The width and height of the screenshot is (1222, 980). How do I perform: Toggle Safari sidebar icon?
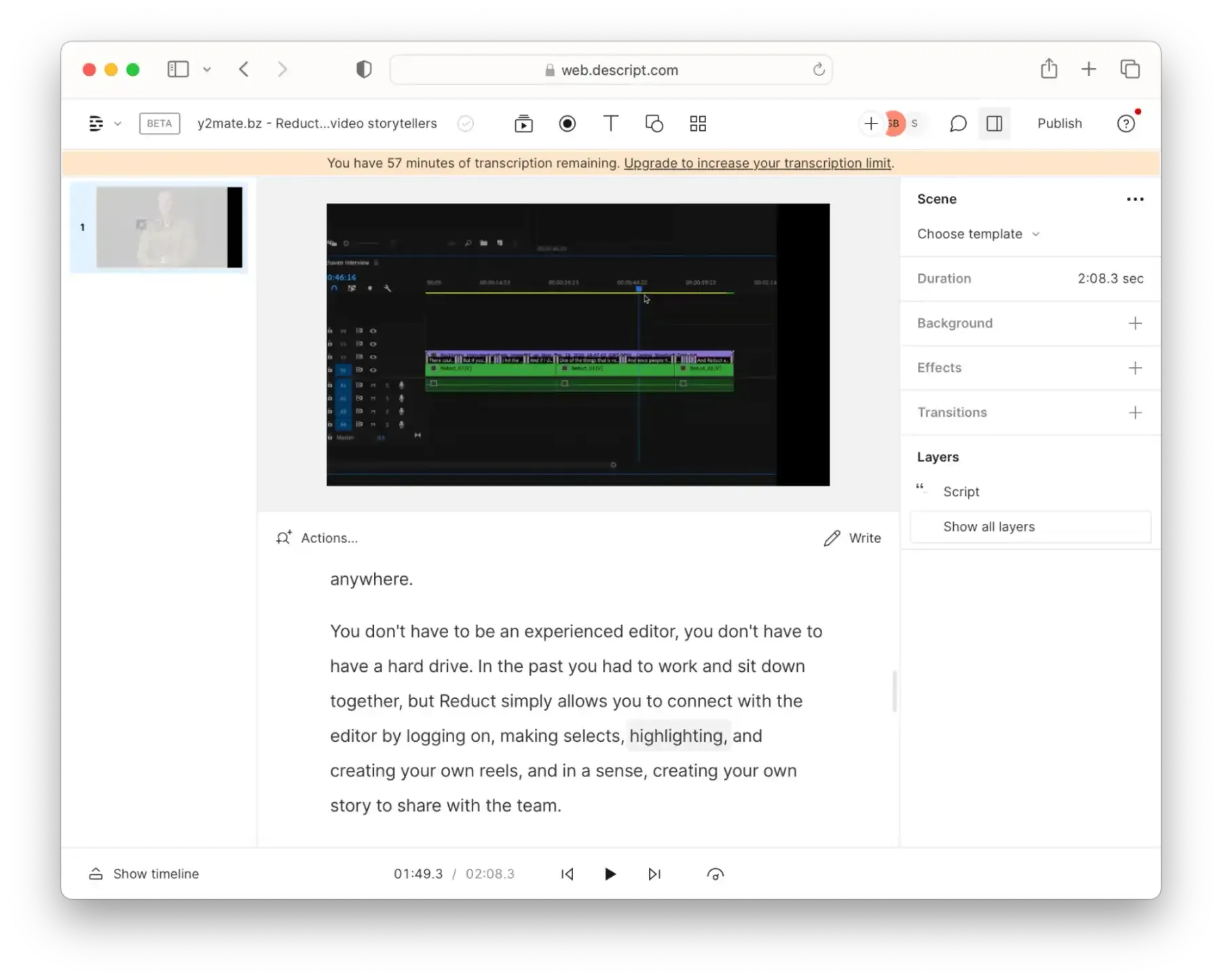(178, 69)
